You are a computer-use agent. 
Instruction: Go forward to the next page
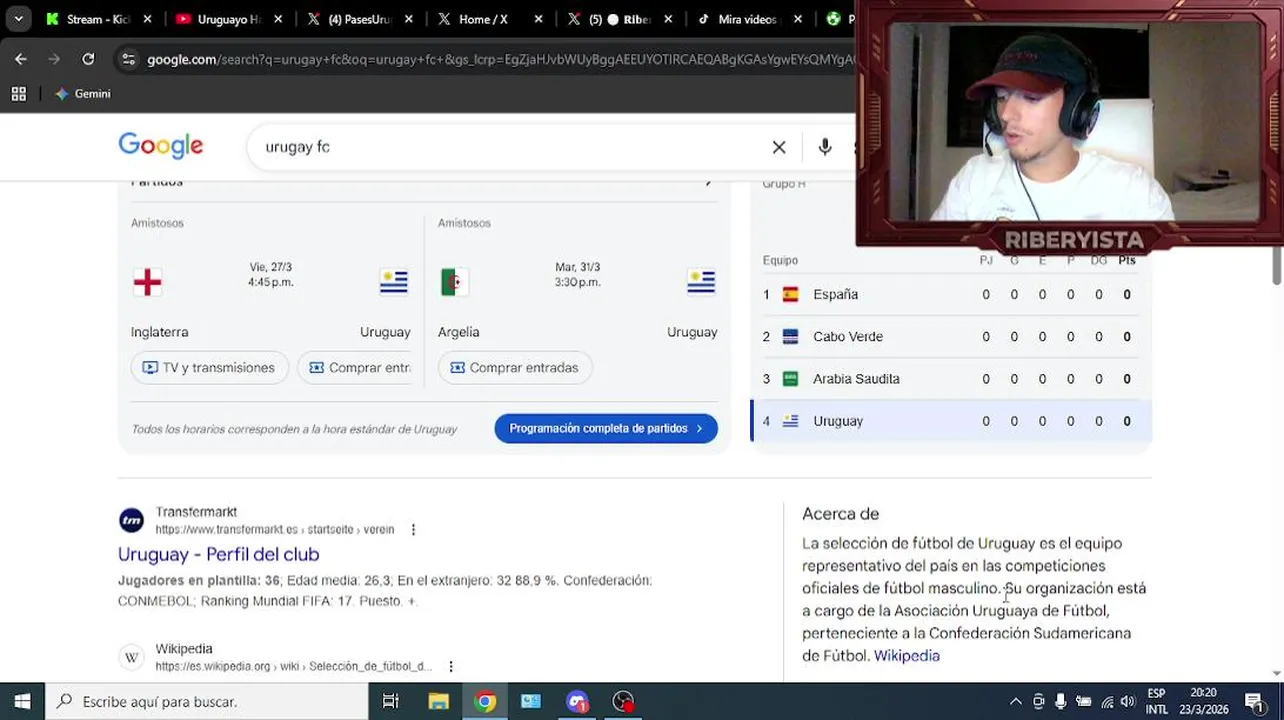pos(54,59)
